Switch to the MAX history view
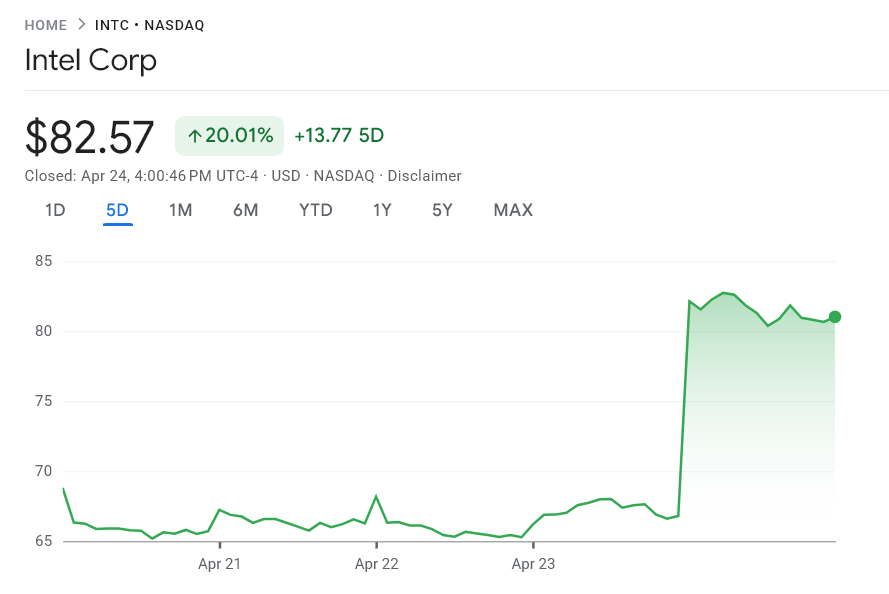Viewport: 889px width, 594px height. coord(513,210)
